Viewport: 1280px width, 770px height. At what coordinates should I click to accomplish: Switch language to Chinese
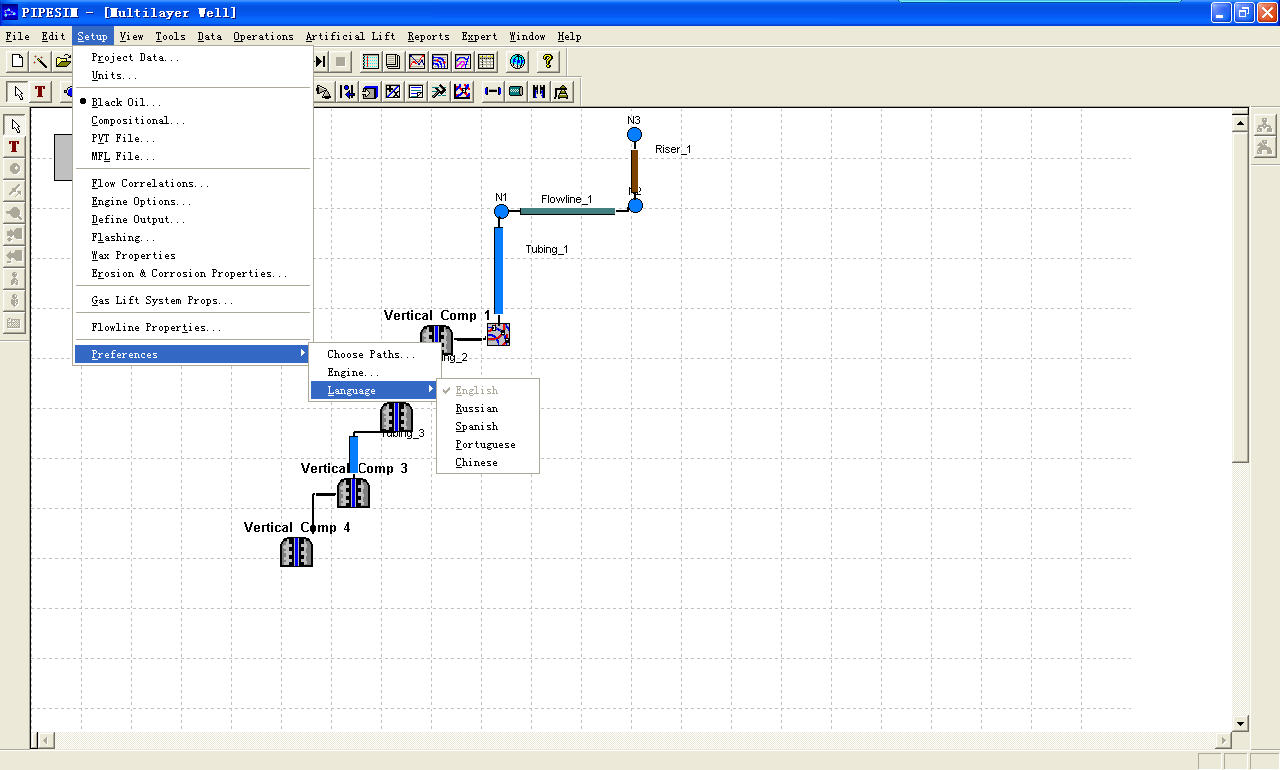click(488, 462)
